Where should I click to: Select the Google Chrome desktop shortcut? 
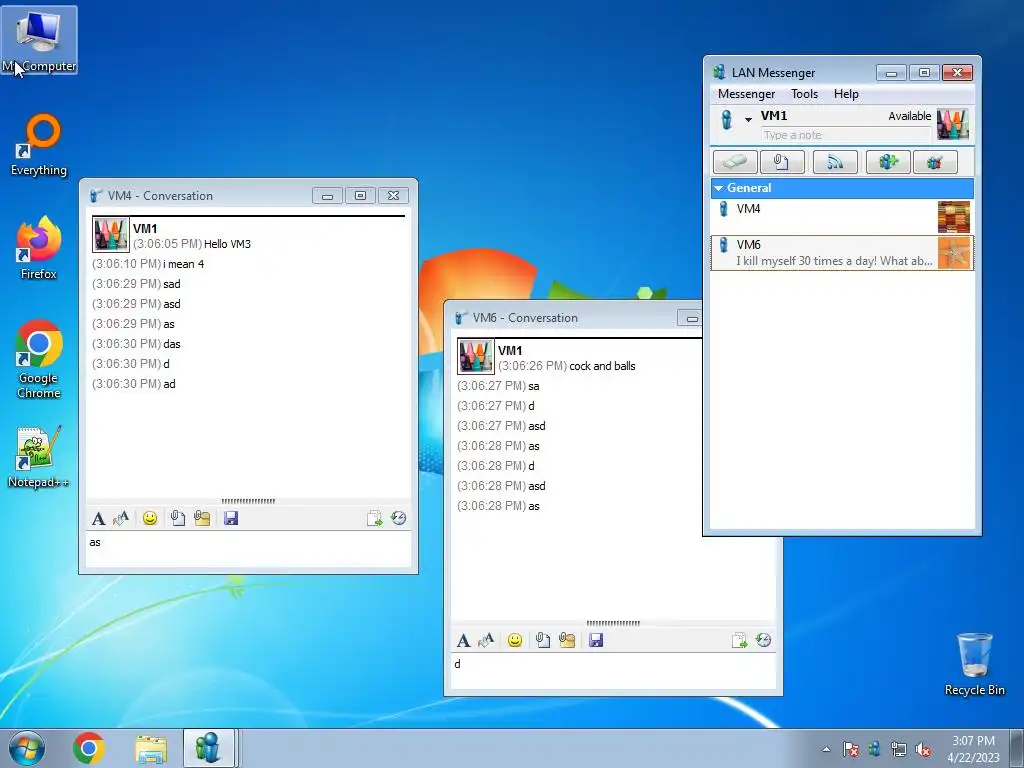coord(39,359)
